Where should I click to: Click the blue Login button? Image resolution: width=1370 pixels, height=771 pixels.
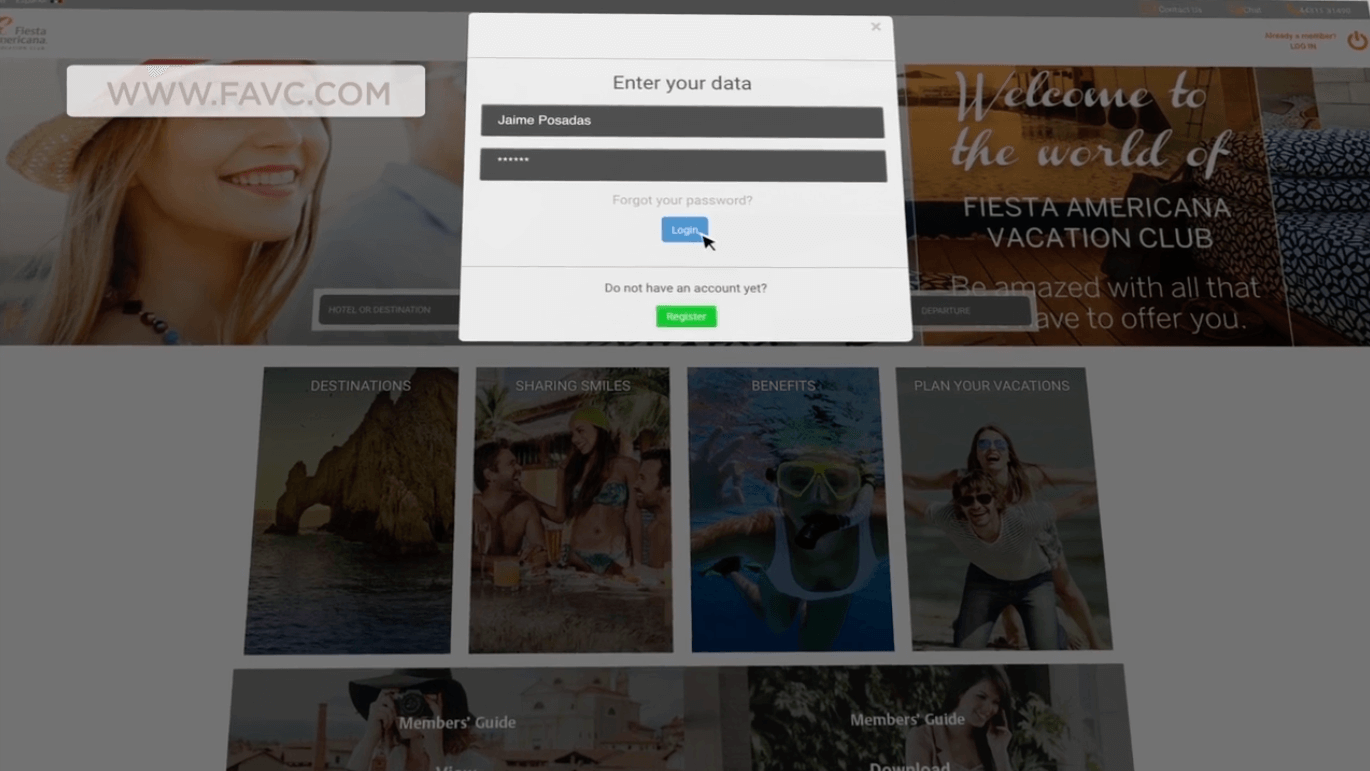click(x=685, y=230)
